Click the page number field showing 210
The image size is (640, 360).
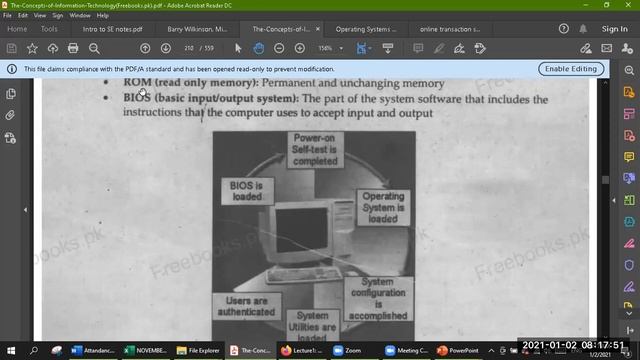(189, 48)
